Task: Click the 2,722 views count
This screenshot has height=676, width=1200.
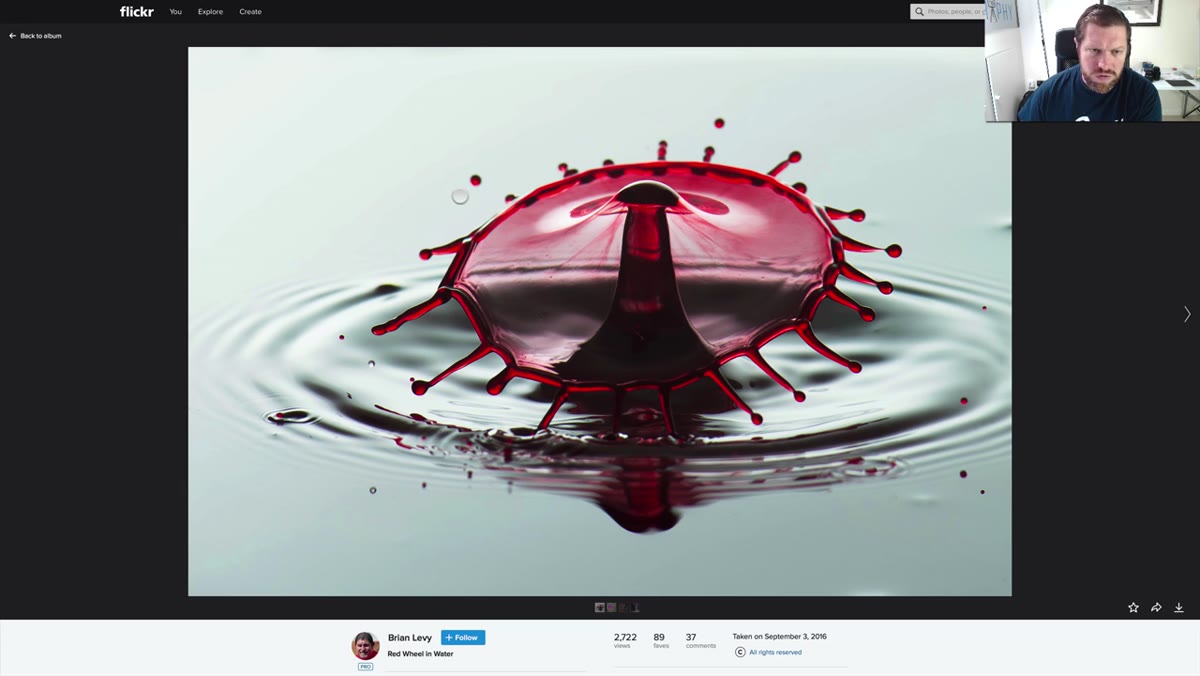Action: (625, 640)
